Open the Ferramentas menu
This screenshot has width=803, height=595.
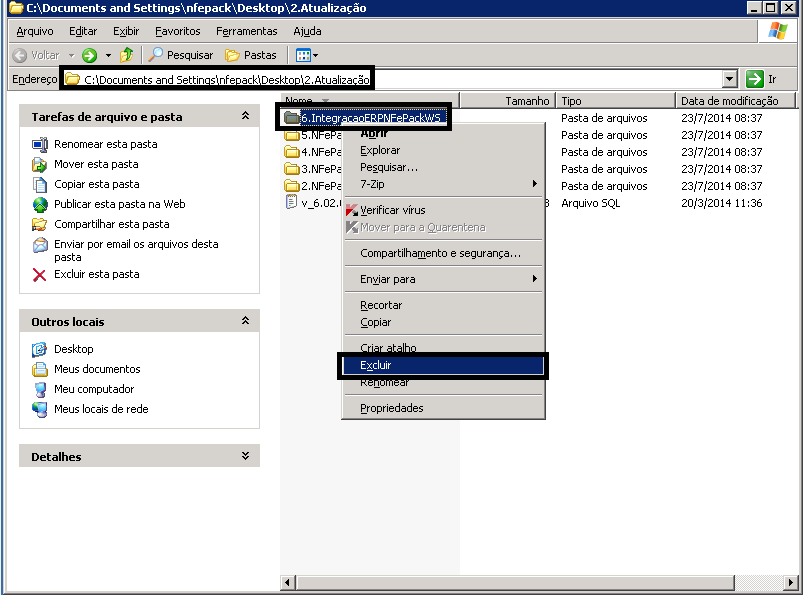(246, 31)
